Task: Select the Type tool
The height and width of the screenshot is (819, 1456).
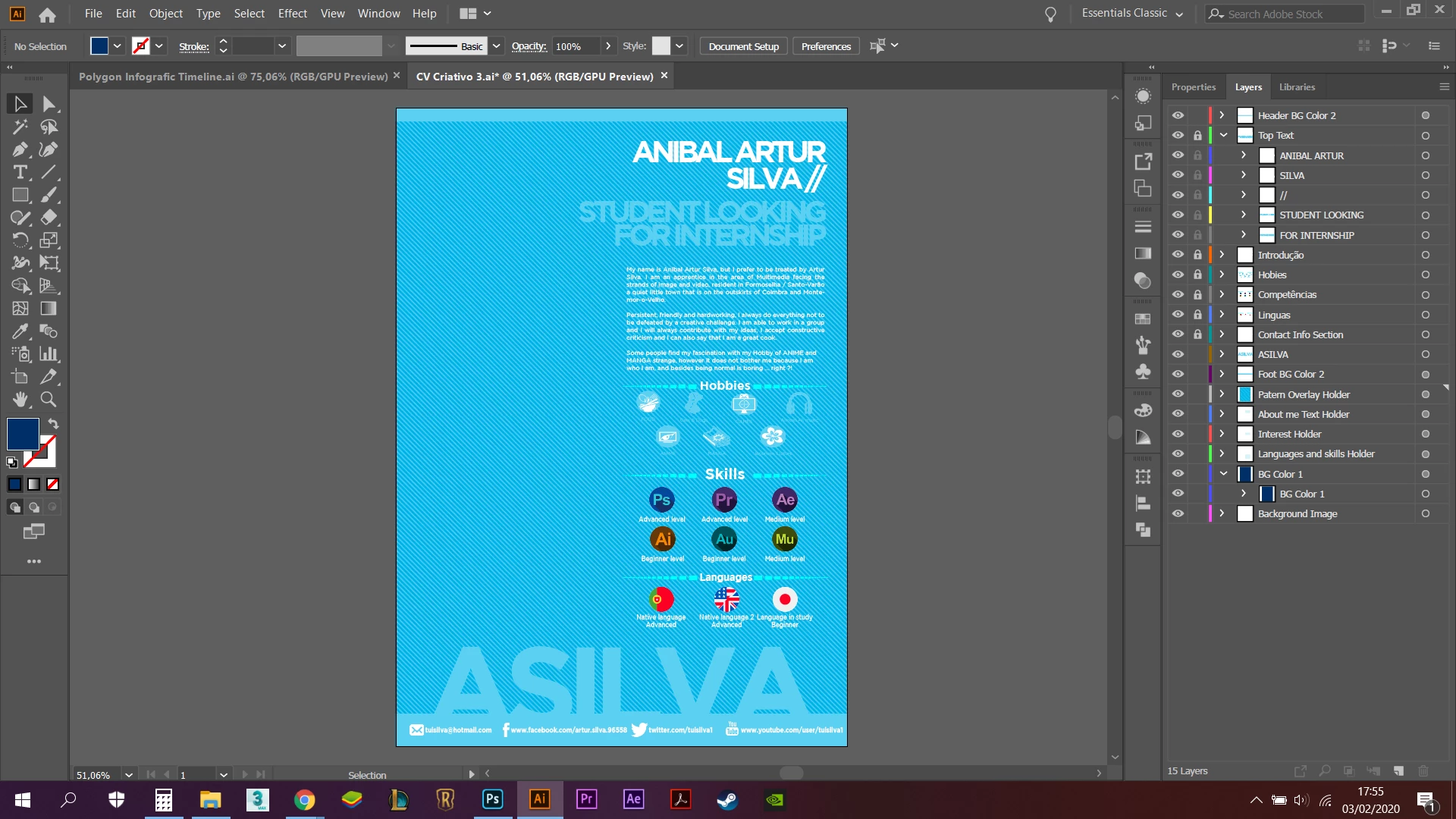Action: click(x=20, y=172)
